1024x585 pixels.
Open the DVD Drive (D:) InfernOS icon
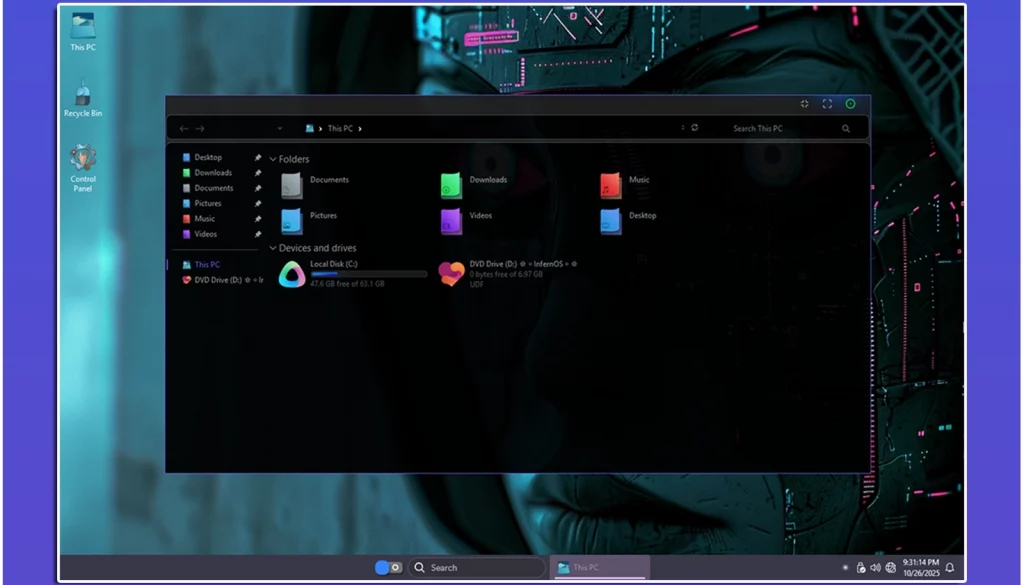click(x=452, y=274)
